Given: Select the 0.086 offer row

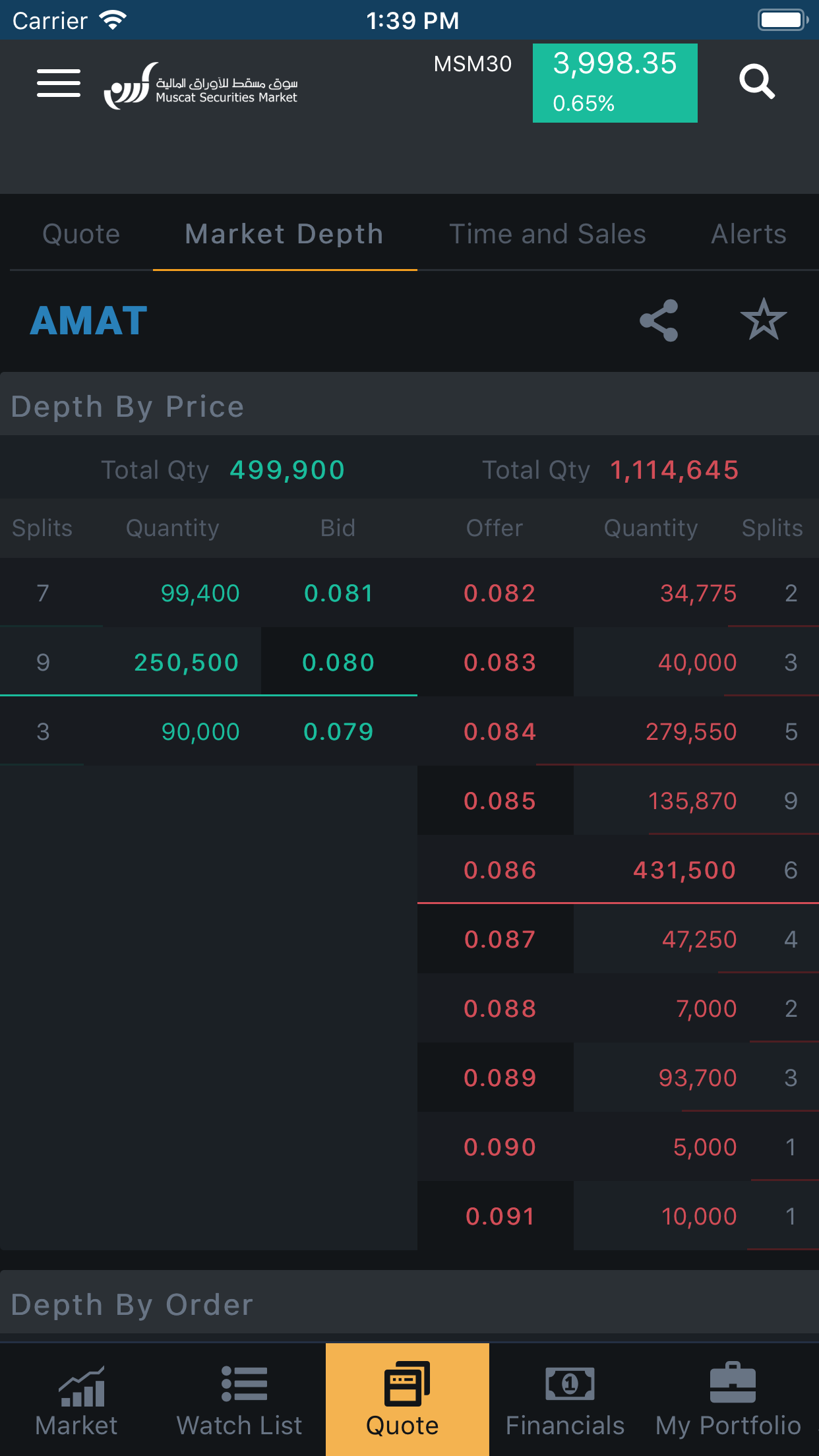Looking at the screenshot, I should click(x=617, y=870).
